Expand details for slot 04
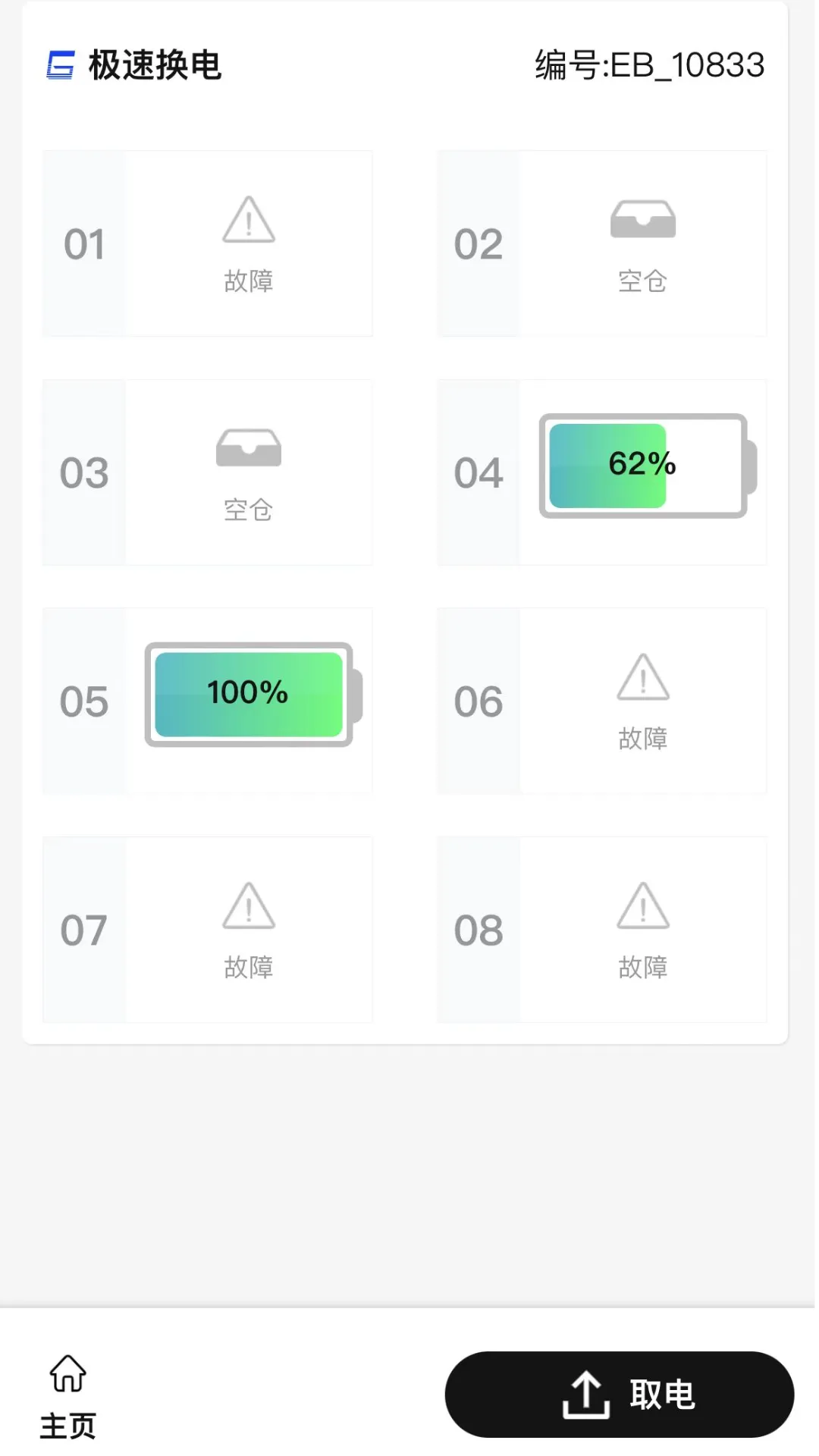 602,470
